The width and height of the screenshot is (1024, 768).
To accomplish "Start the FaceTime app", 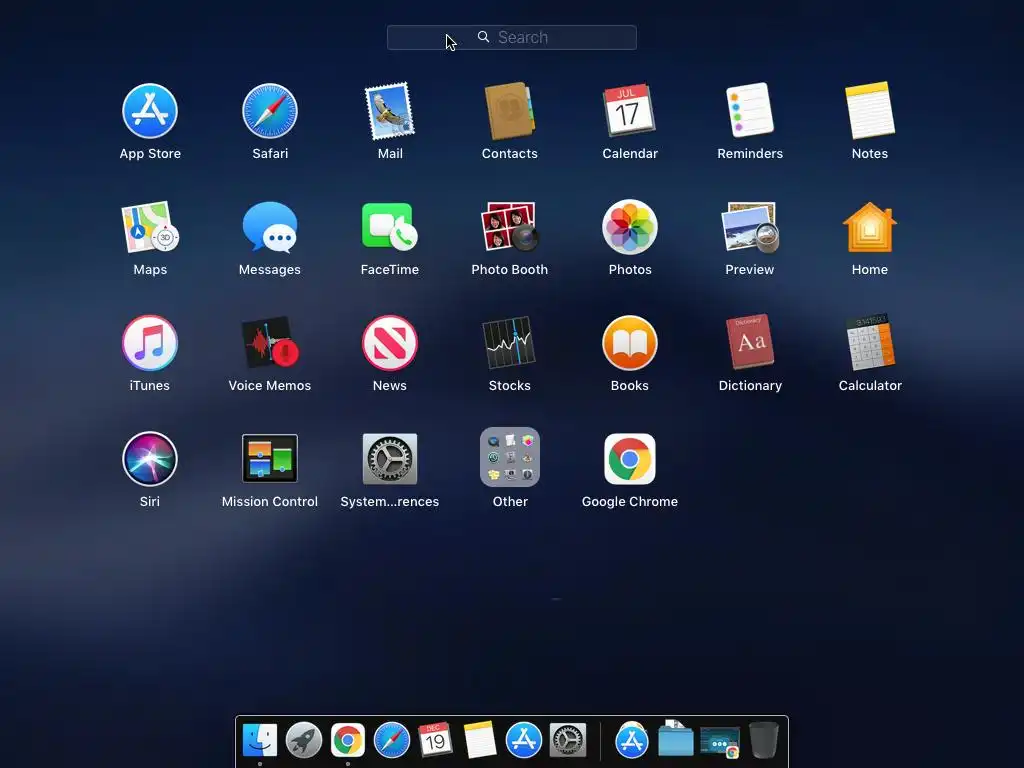I will pos(390,227).
